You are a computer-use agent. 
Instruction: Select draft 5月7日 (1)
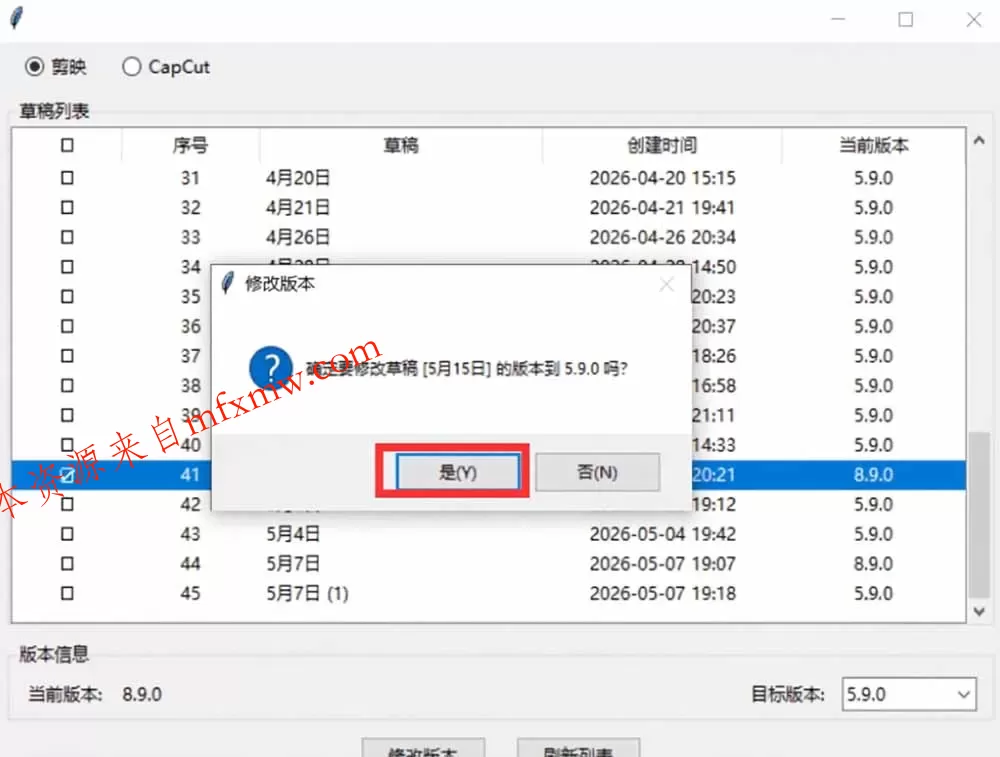[307, 593]
